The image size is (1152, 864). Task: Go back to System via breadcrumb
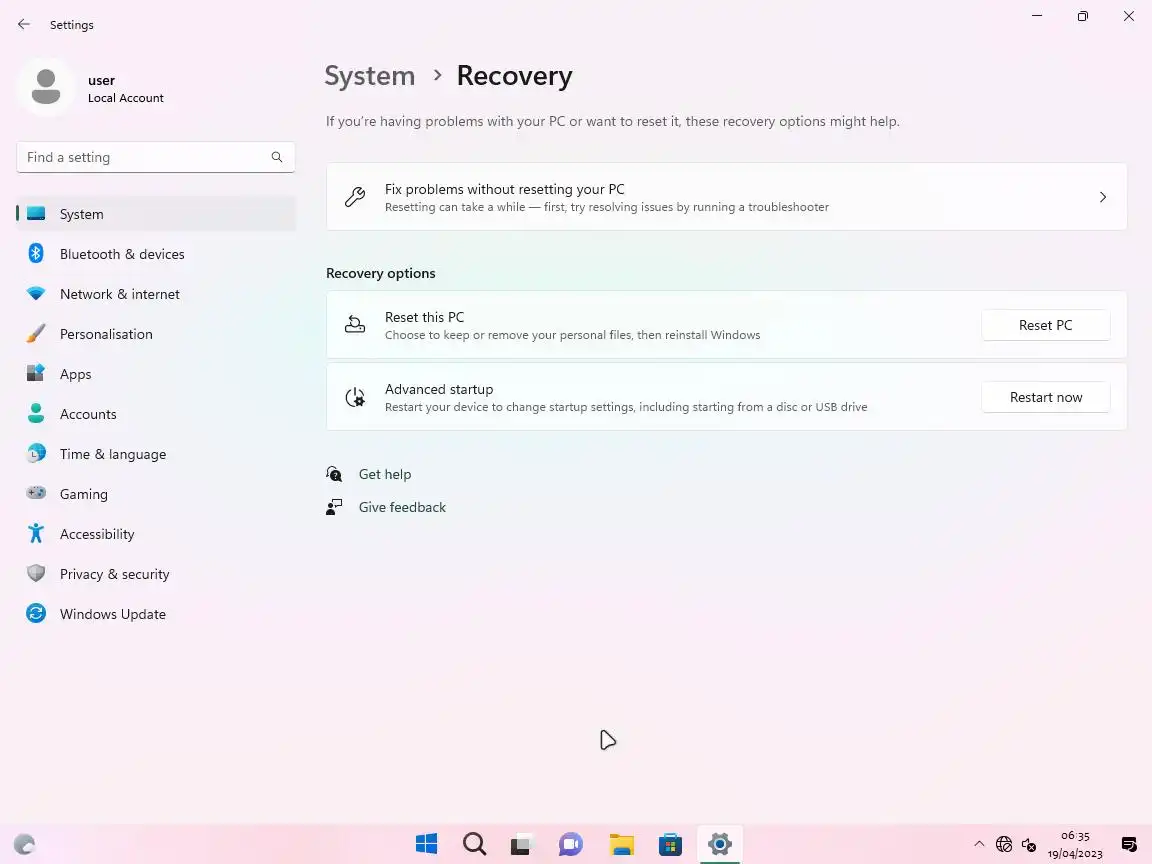[370, 76]
